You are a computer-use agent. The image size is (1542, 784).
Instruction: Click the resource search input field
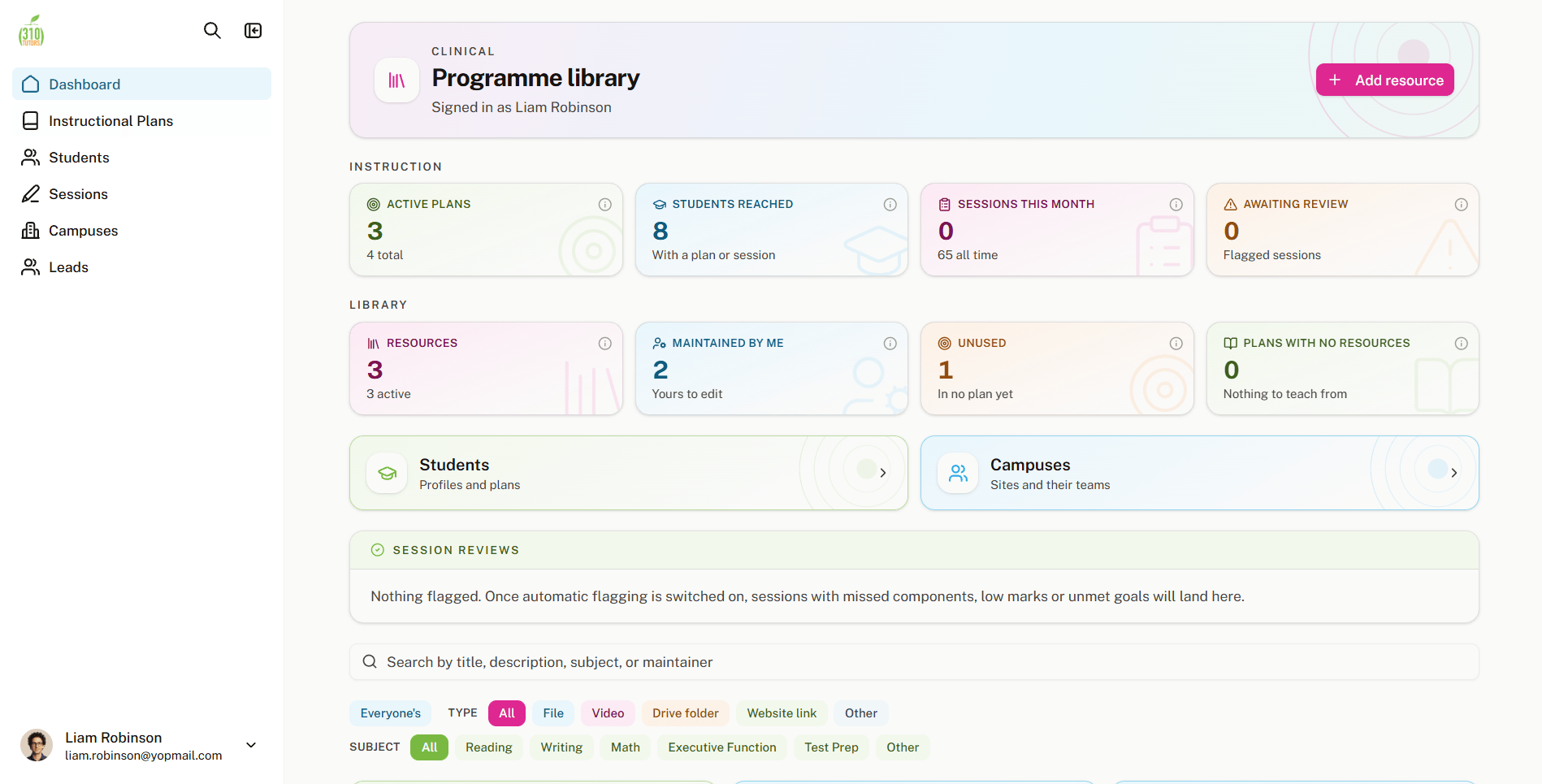pyautogui.click(x=914, y=662)
